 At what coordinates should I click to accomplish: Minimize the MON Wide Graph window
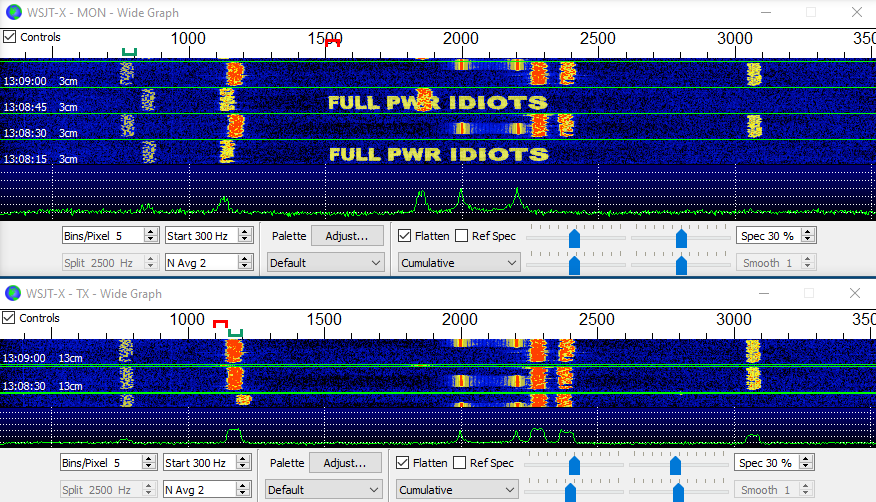[x=765, y=12]
